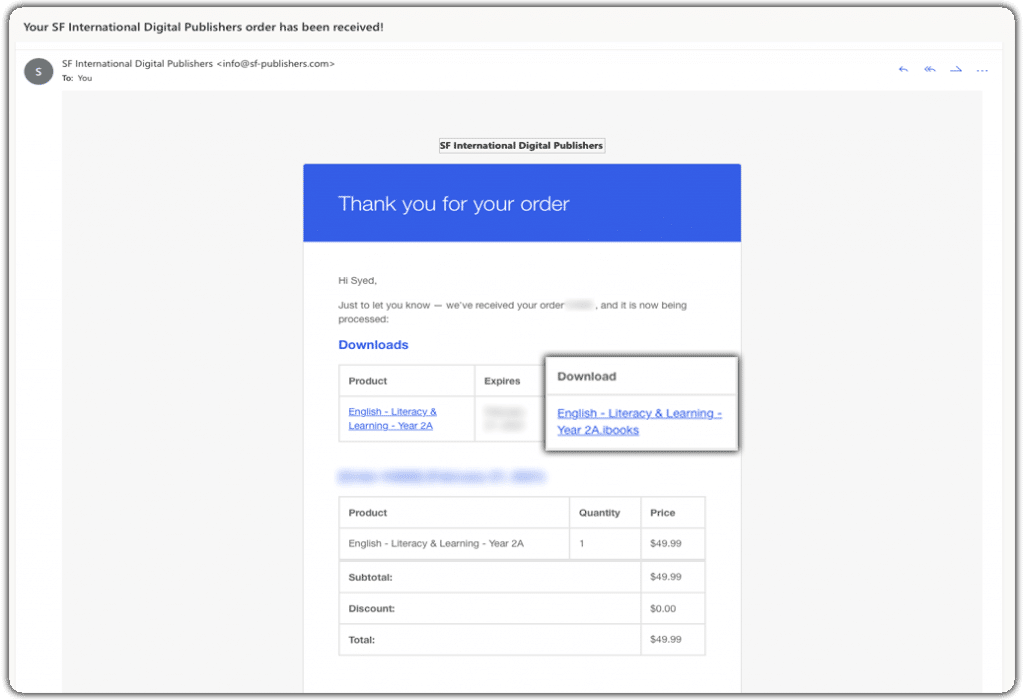Click the discount value '$0.00'
The height and width of the screenshot is (700, 1024).
coord(663,609)
